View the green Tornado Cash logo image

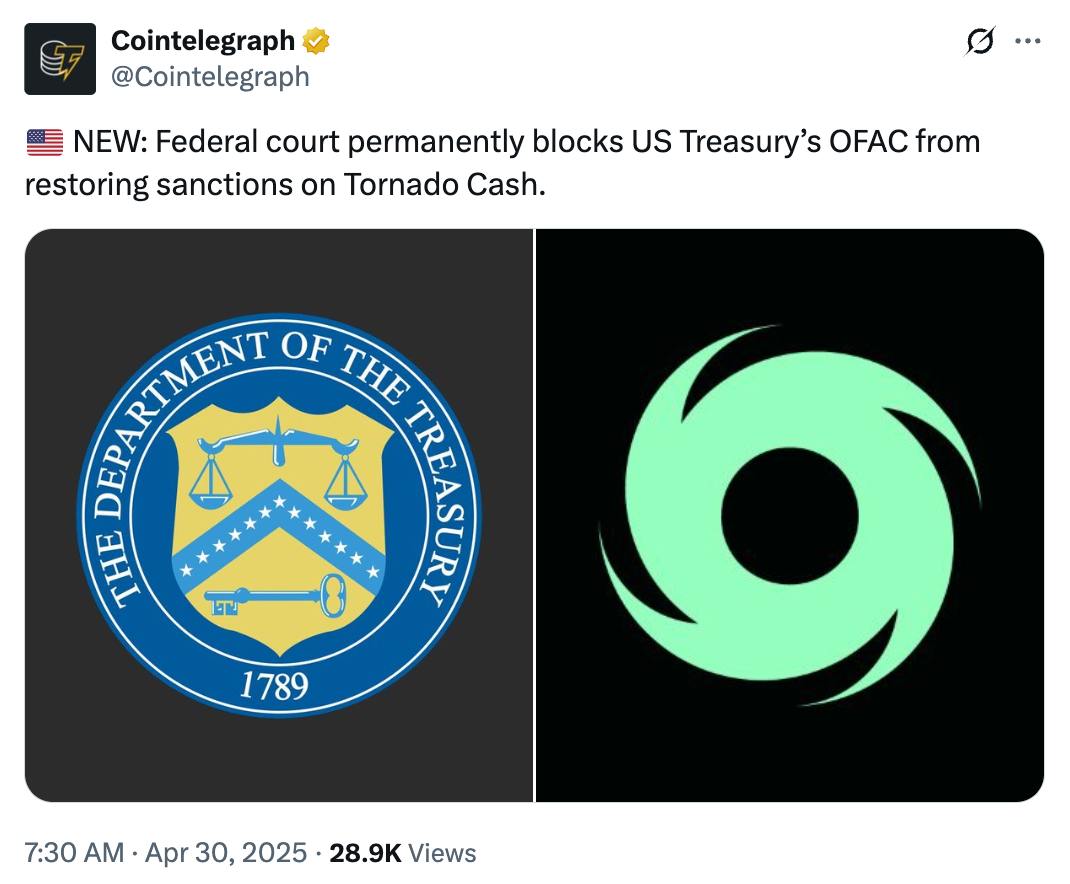pos(790,515)
